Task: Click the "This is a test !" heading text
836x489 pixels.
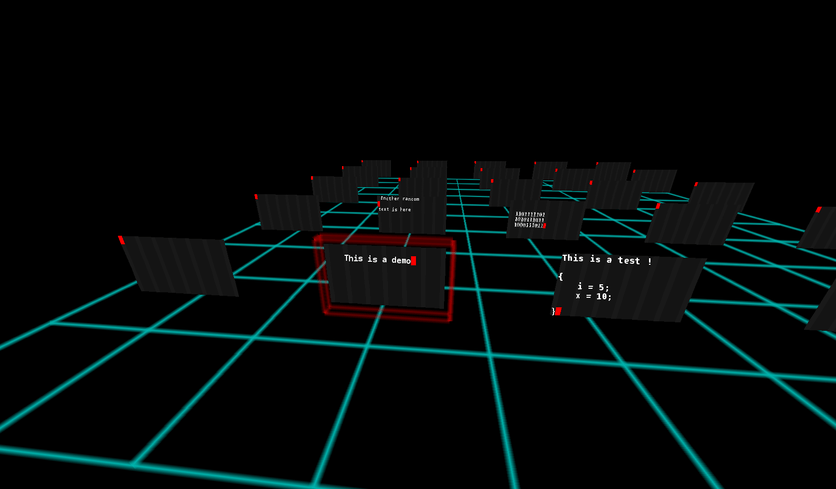Action: coord(606,260)
